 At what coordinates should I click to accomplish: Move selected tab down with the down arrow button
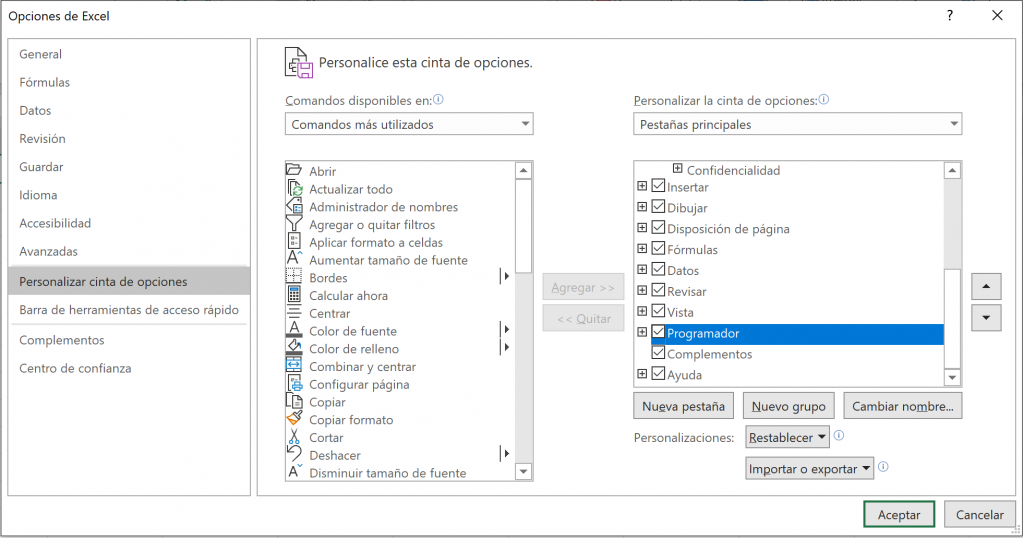click(x=986, y=318)
